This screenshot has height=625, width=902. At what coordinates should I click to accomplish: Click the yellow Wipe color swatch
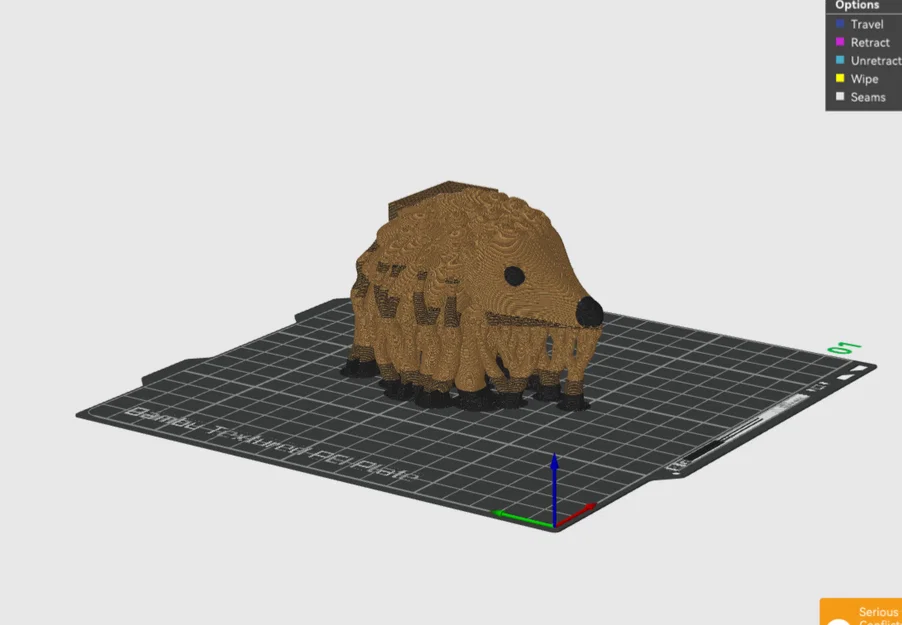pos(840,78)
